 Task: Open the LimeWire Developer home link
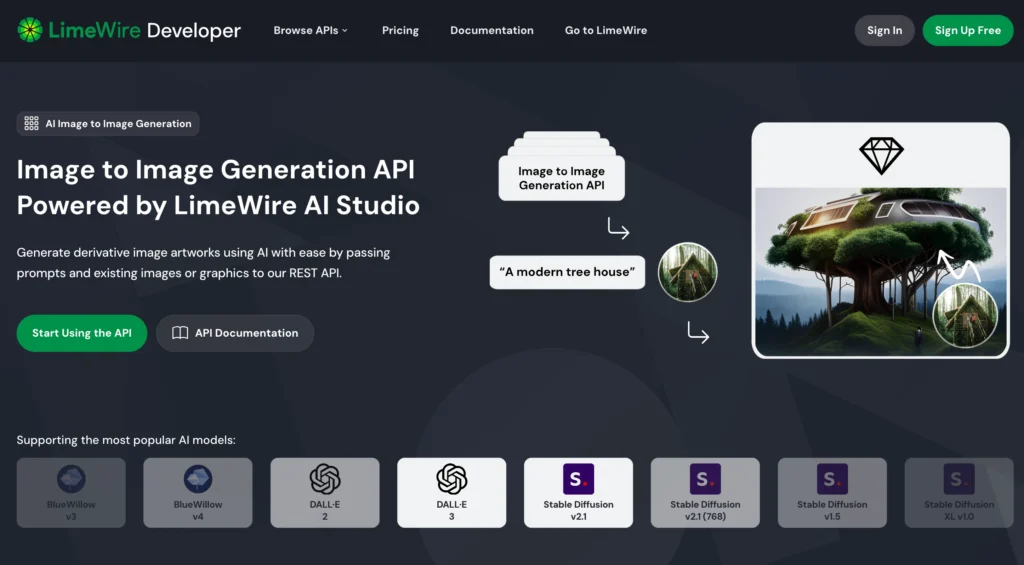(129, 30)
